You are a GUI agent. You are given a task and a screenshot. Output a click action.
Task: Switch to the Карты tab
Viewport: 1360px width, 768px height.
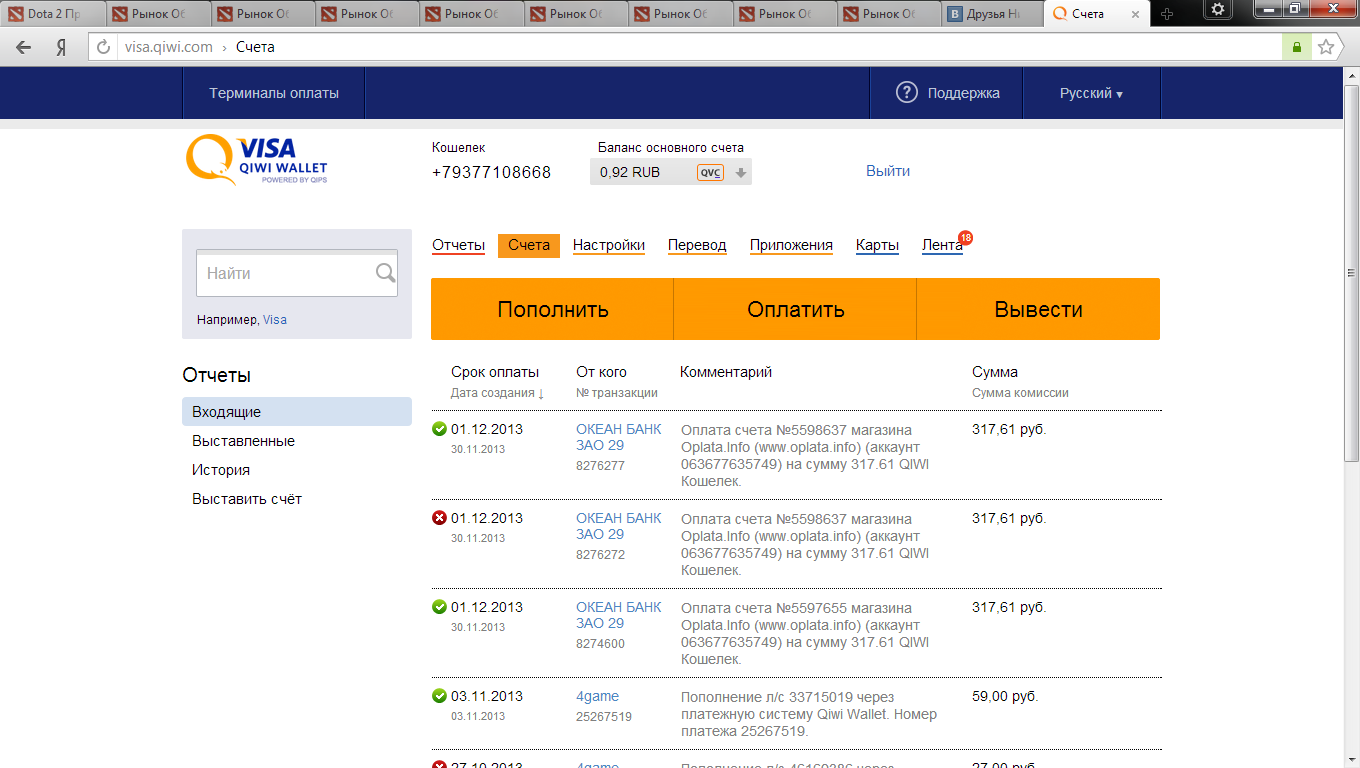point(877,245)
